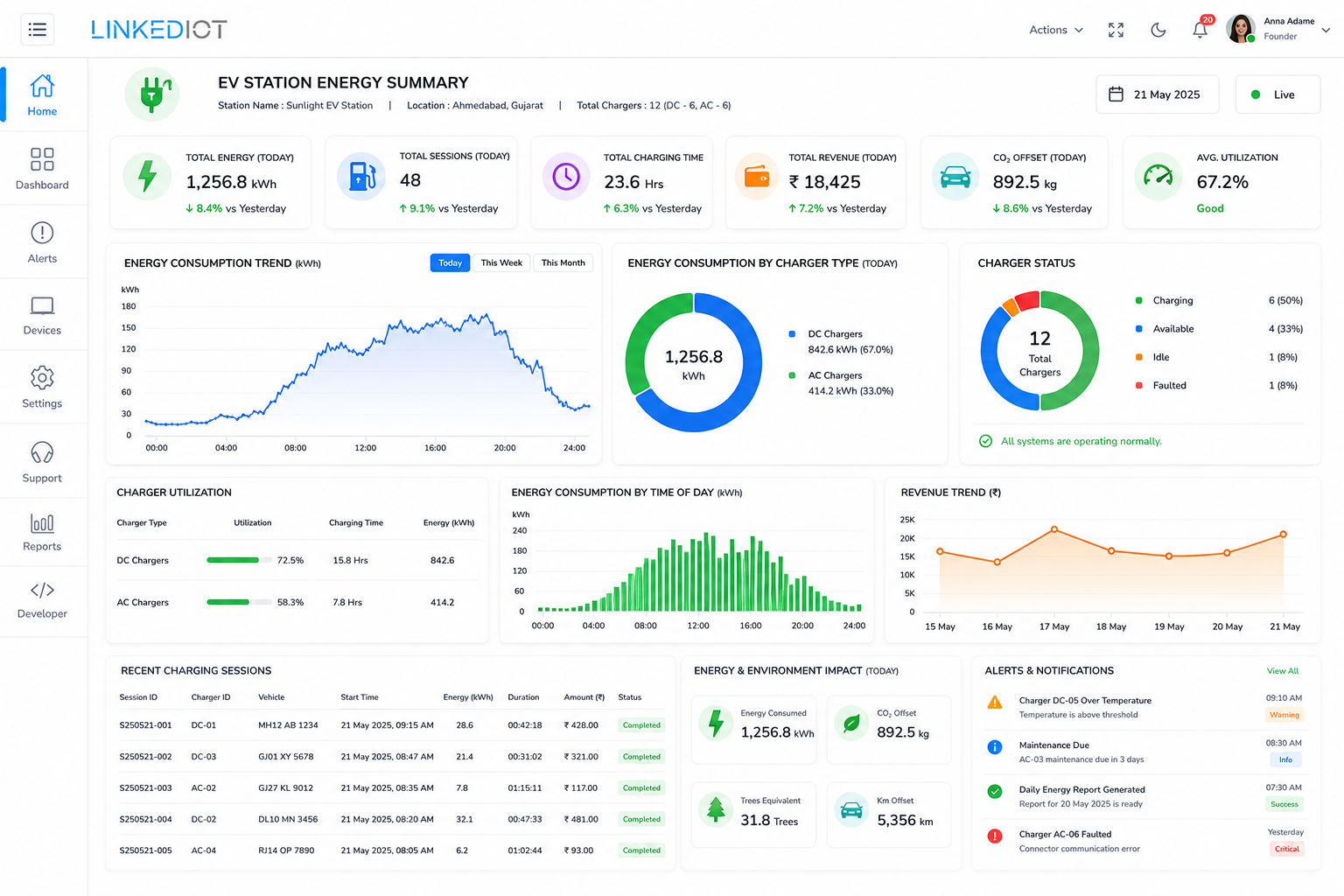
Task: Open the 21 May 2025 date picker
Action: [1157, 94]
